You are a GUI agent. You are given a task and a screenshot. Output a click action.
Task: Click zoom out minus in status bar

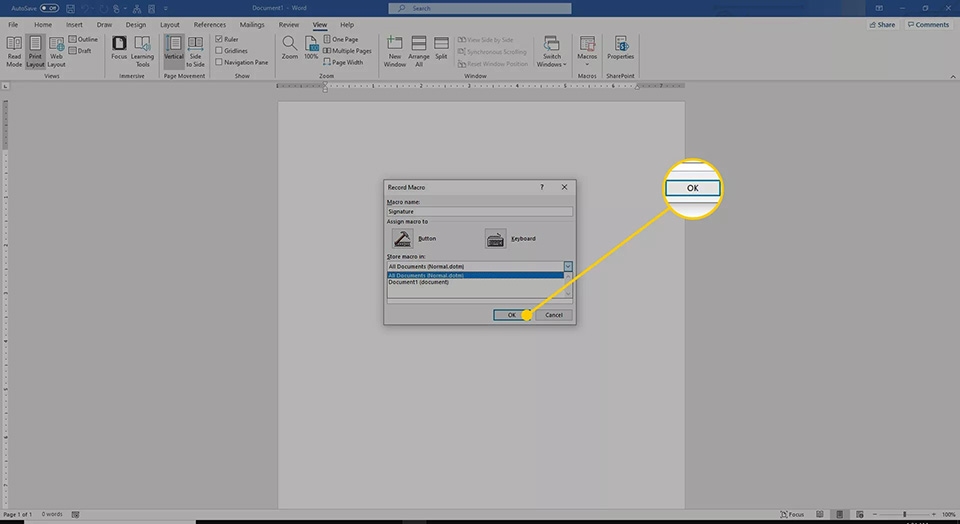click(x=874, y=514)
